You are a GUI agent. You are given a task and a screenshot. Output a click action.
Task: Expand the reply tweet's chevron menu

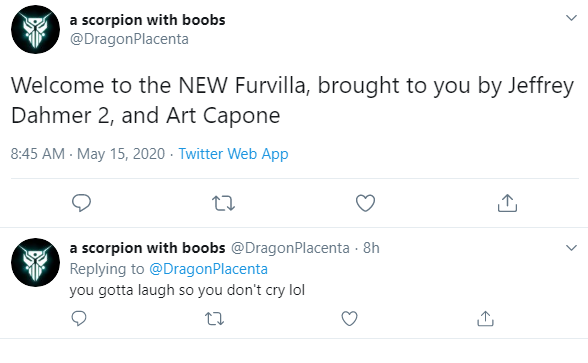tap(571, 248)
